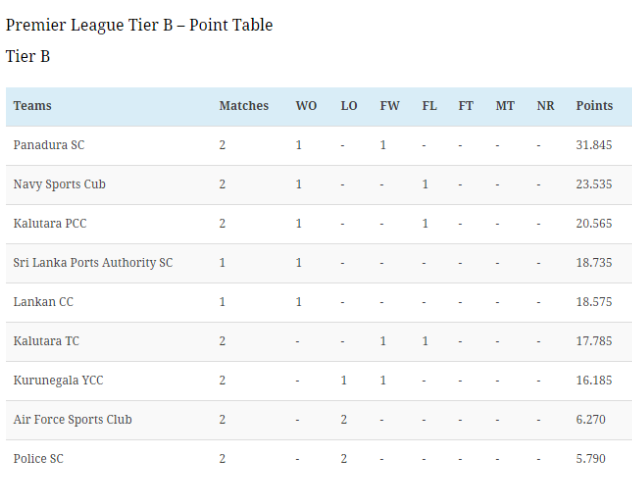The image size is (632, 478).
Task: Click the Points column header
Action: point(594,106)
